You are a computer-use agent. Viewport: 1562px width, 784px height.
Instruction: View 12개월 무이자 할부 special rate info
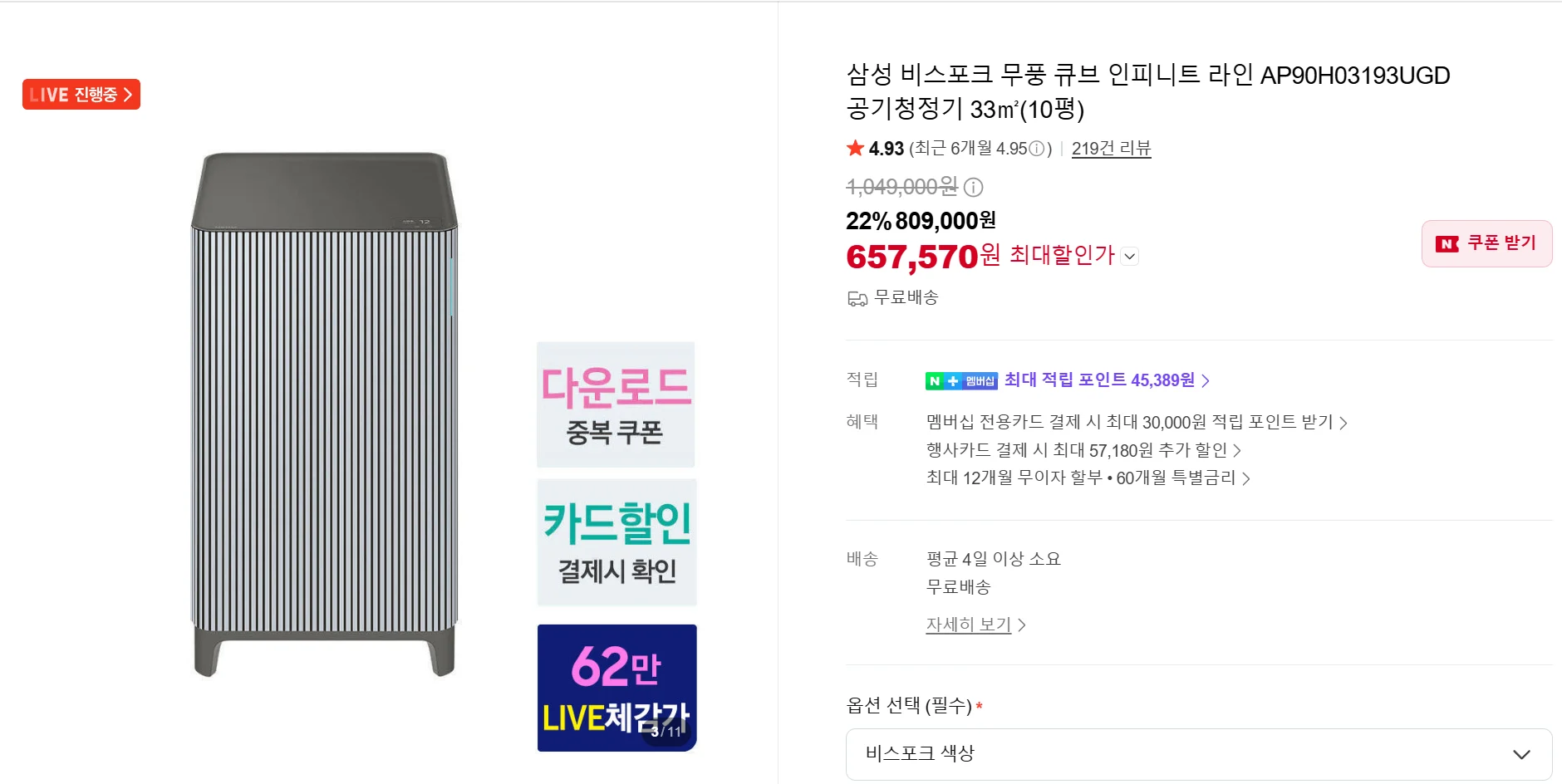point(1088,478)
